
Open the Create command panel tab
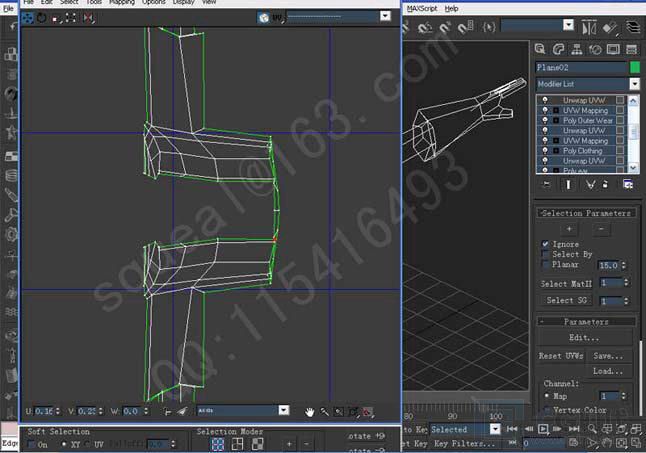[x=540, y=49]
